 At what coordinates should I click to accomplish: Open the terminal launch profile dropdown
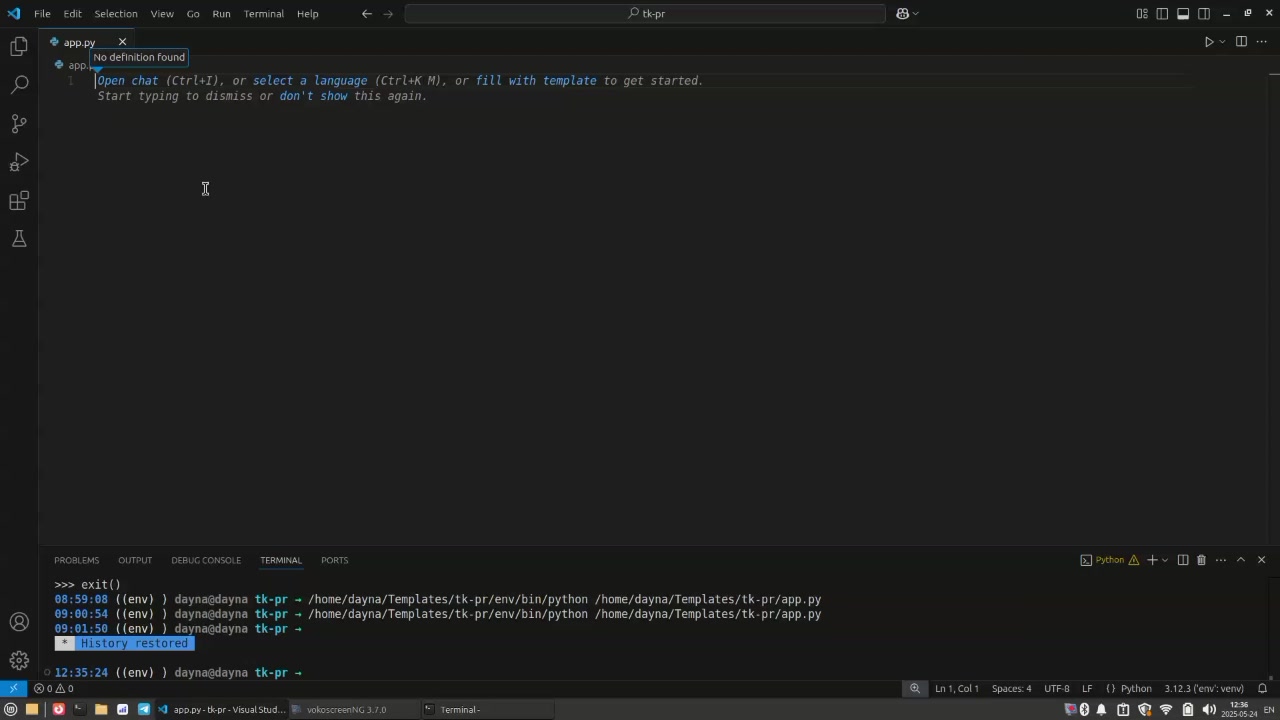pyautogui.click(x=1164, y=560)
